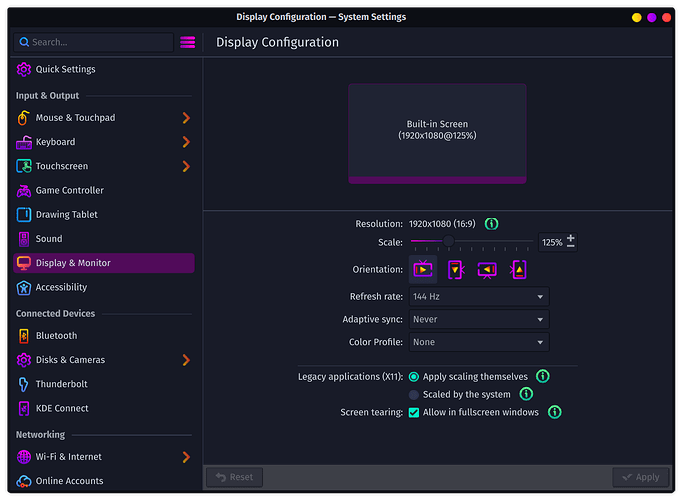Show info for Apply scaling themselves
Screen dimensions: 682x500
(x=542, y=376)
